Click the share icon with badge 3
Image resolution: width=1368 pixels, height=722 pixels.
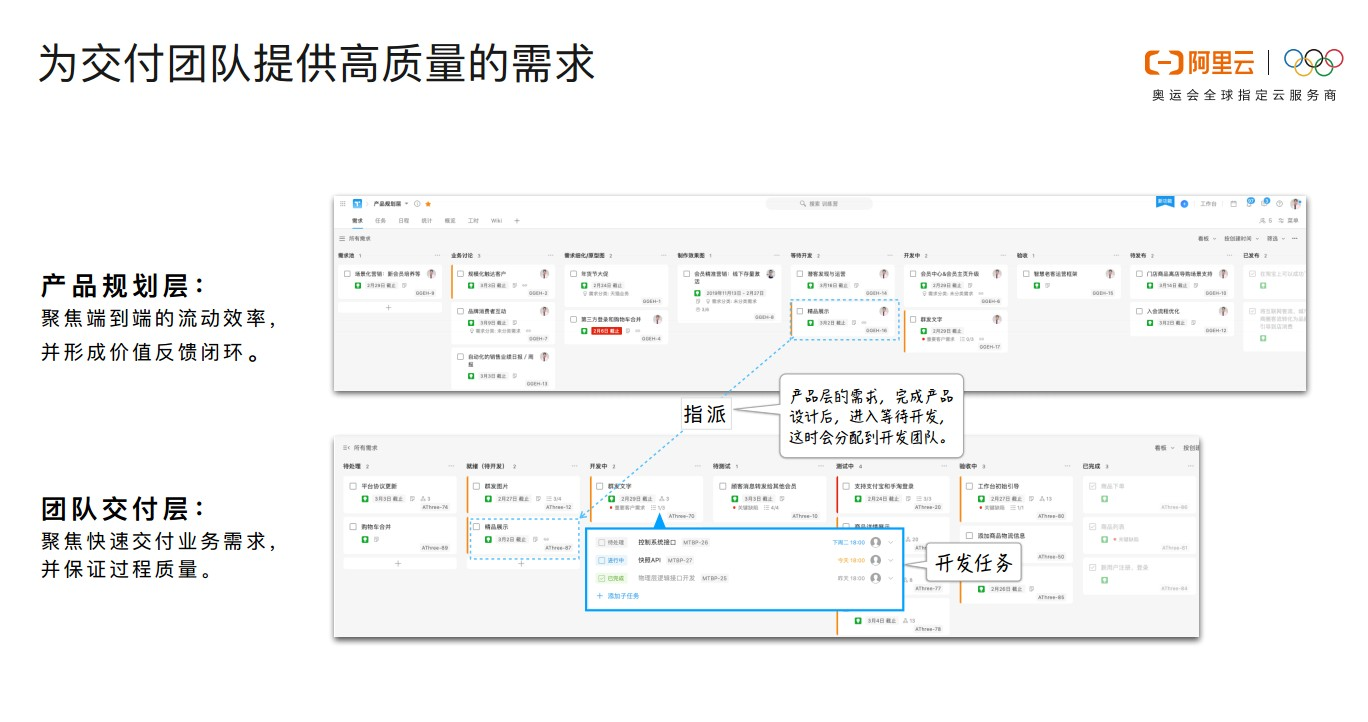click(1264, 203)
